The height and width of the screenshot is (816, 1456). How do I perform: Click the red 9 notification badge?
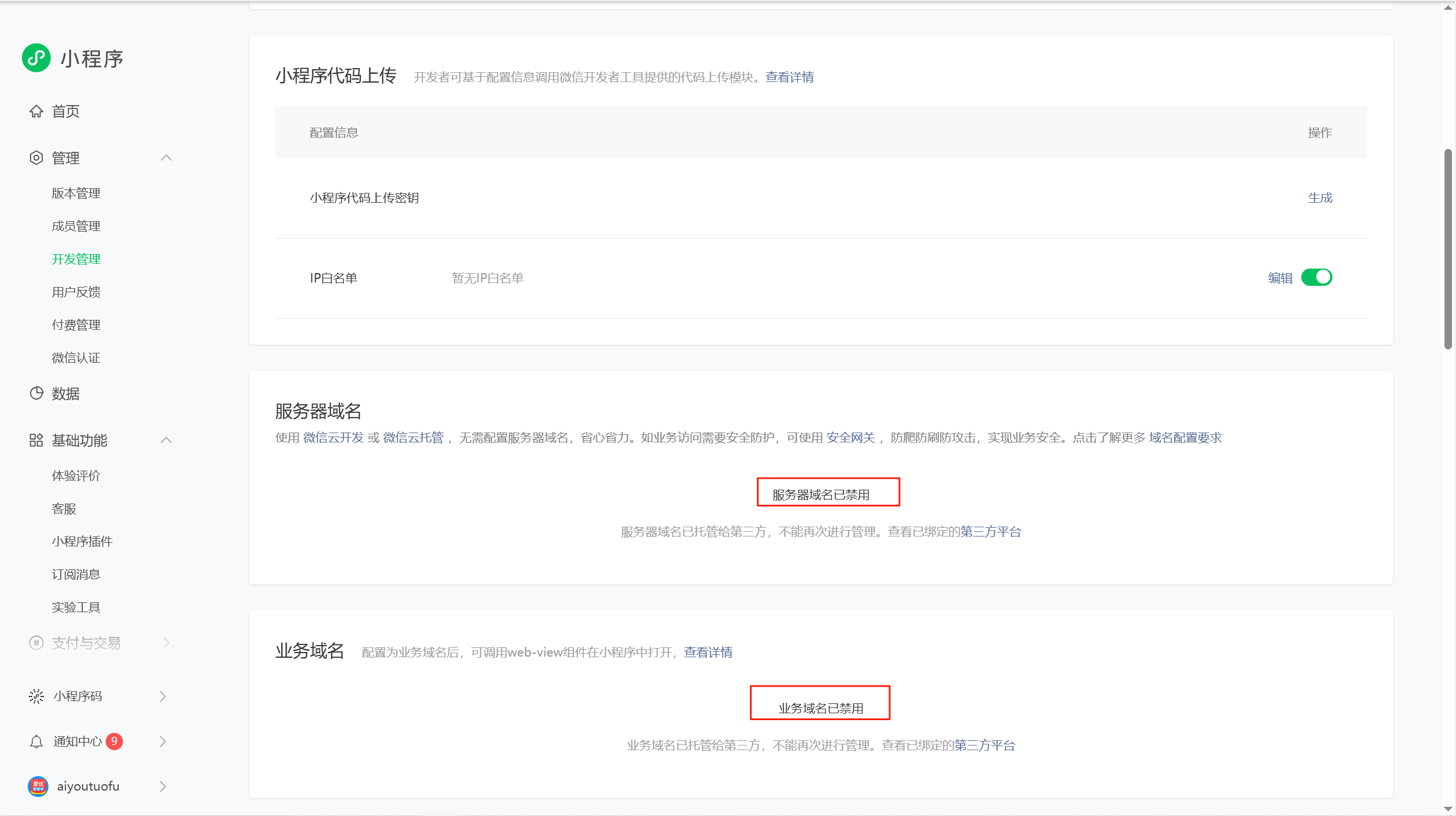[x=114, y=741]
